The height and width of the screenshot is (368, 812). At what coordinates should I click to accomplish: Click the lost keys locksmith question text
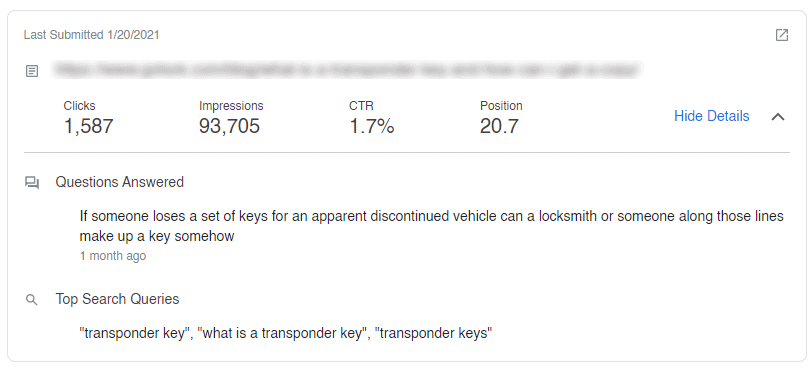(431, 226)
